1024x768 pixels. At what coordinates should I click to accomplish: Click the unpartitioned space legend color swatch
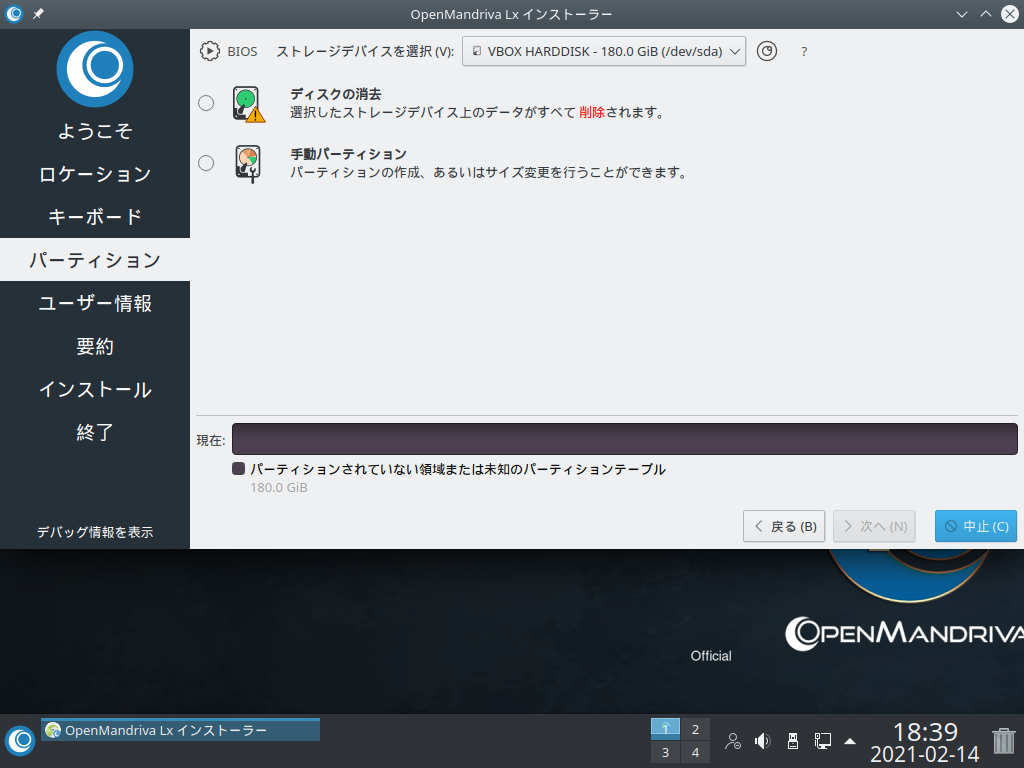pos(238,469)
